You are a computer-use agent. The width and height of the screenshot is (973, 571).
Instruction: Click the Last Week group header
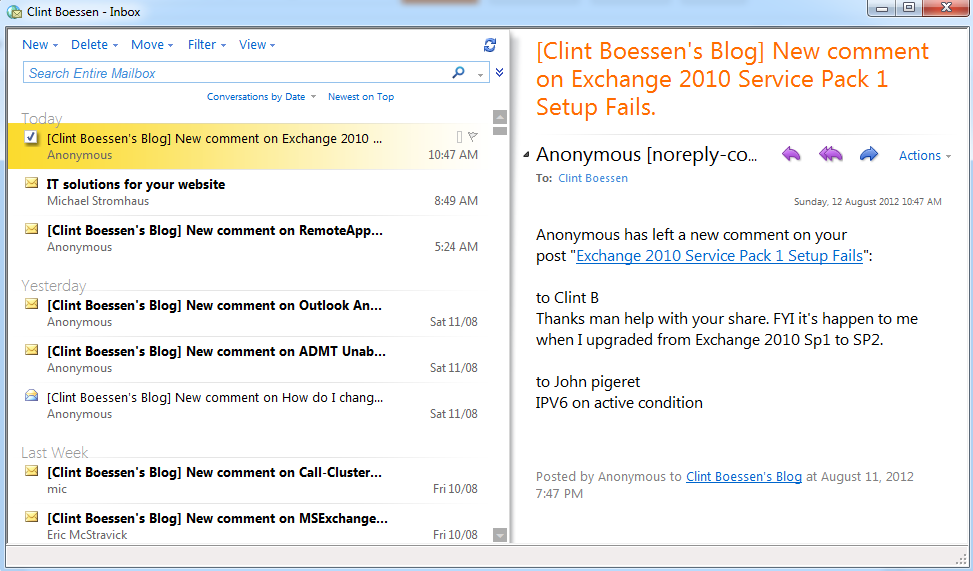pos(55,452)
